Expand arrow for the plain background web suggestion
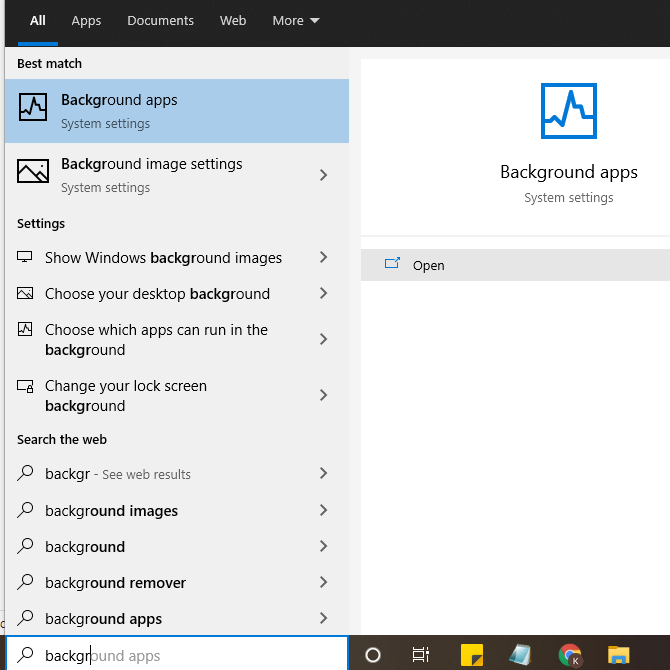670x670 pixels. tap(323, 546)
